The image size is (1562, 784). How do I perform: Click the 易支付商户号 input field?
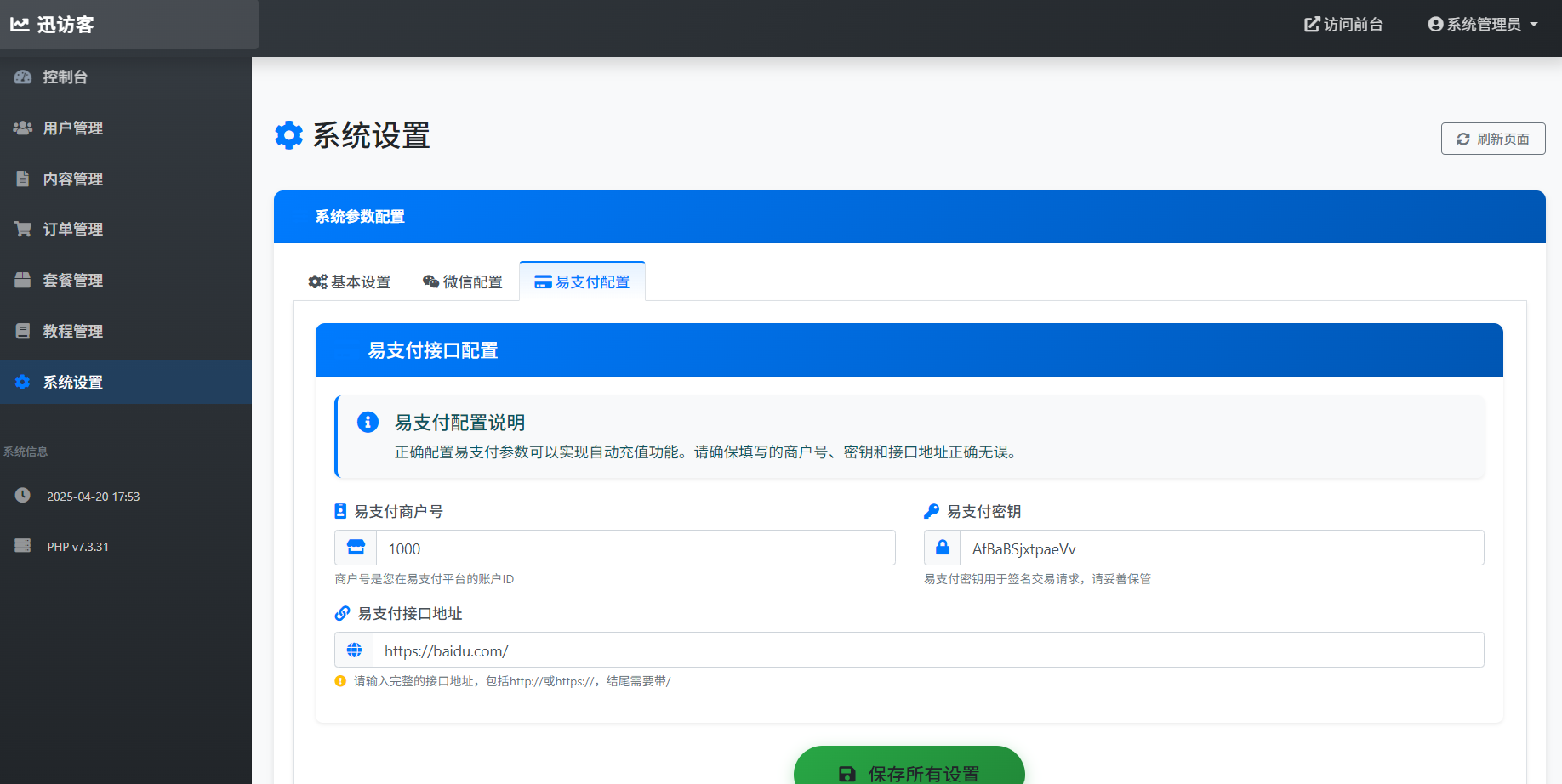click(x=636, y=548)
